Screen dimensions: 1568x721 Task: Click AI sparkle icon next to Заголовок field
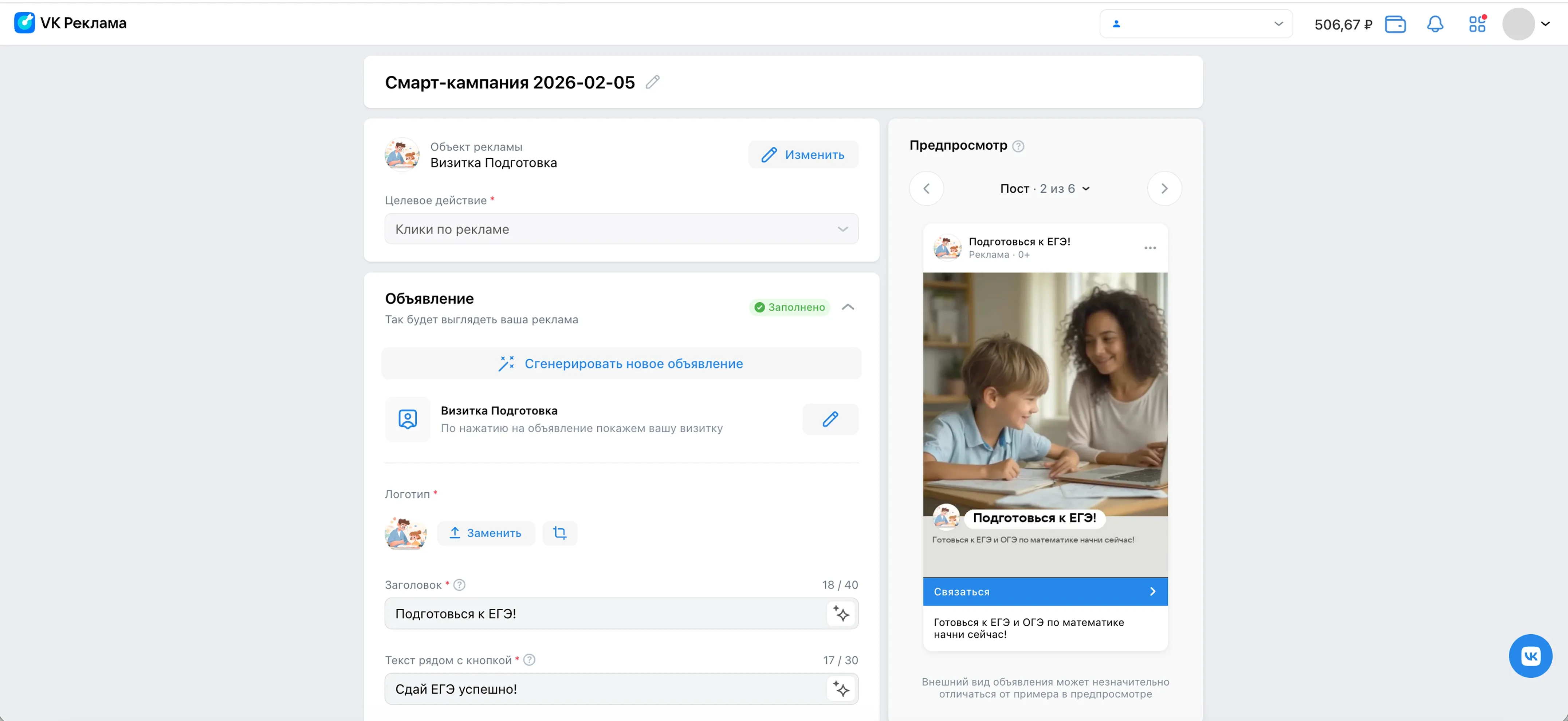click(x=841, y=613)
